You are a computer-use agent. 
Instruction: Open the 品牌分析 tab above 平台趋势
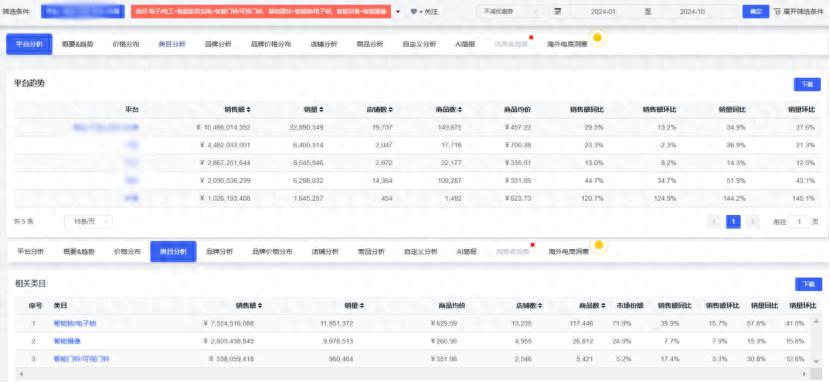pos(218,44)
